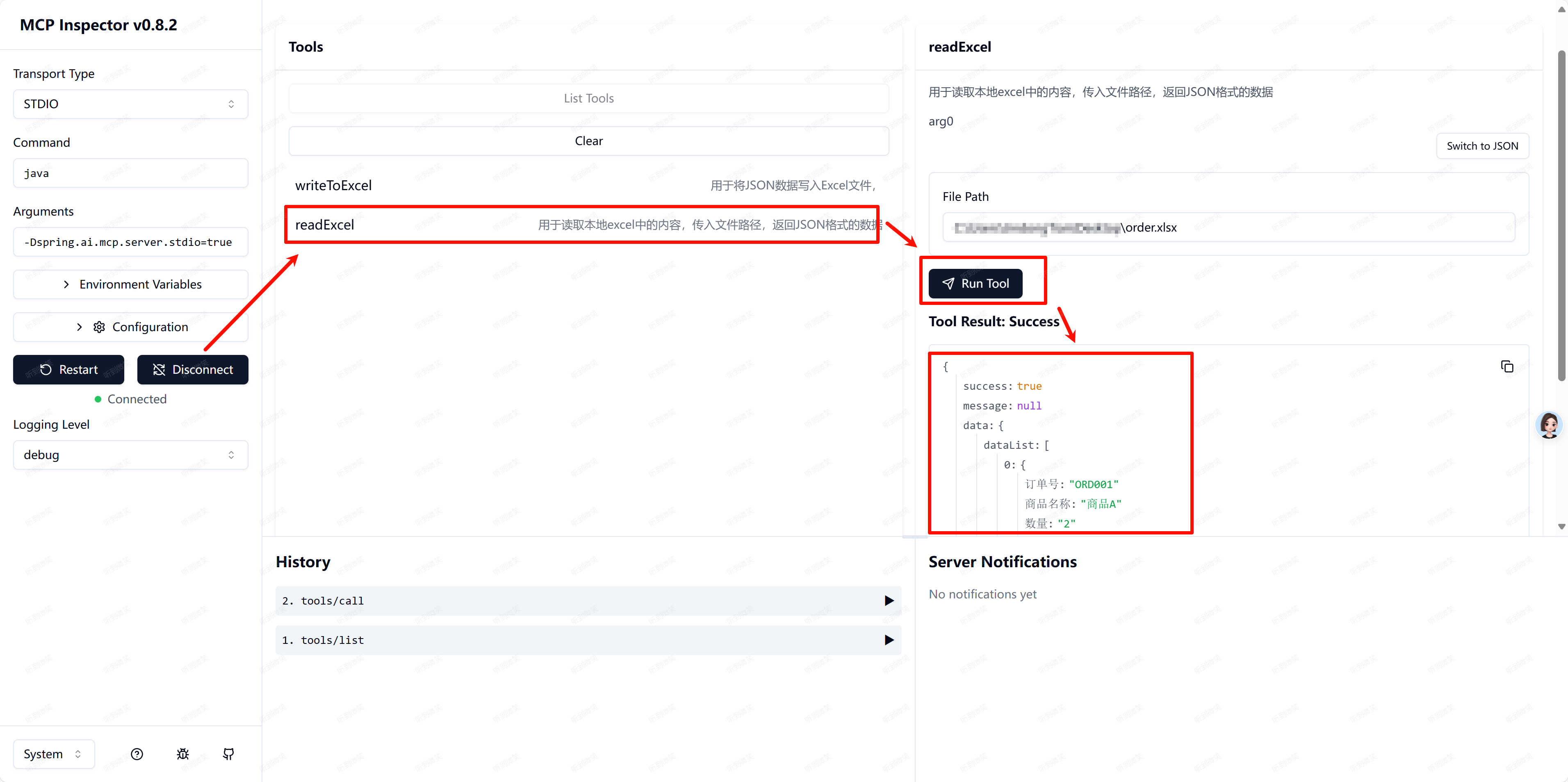1568x782 pixels.
Task: Expand the Configuration section
Action: pyautogui.click(x=130, y=327)
